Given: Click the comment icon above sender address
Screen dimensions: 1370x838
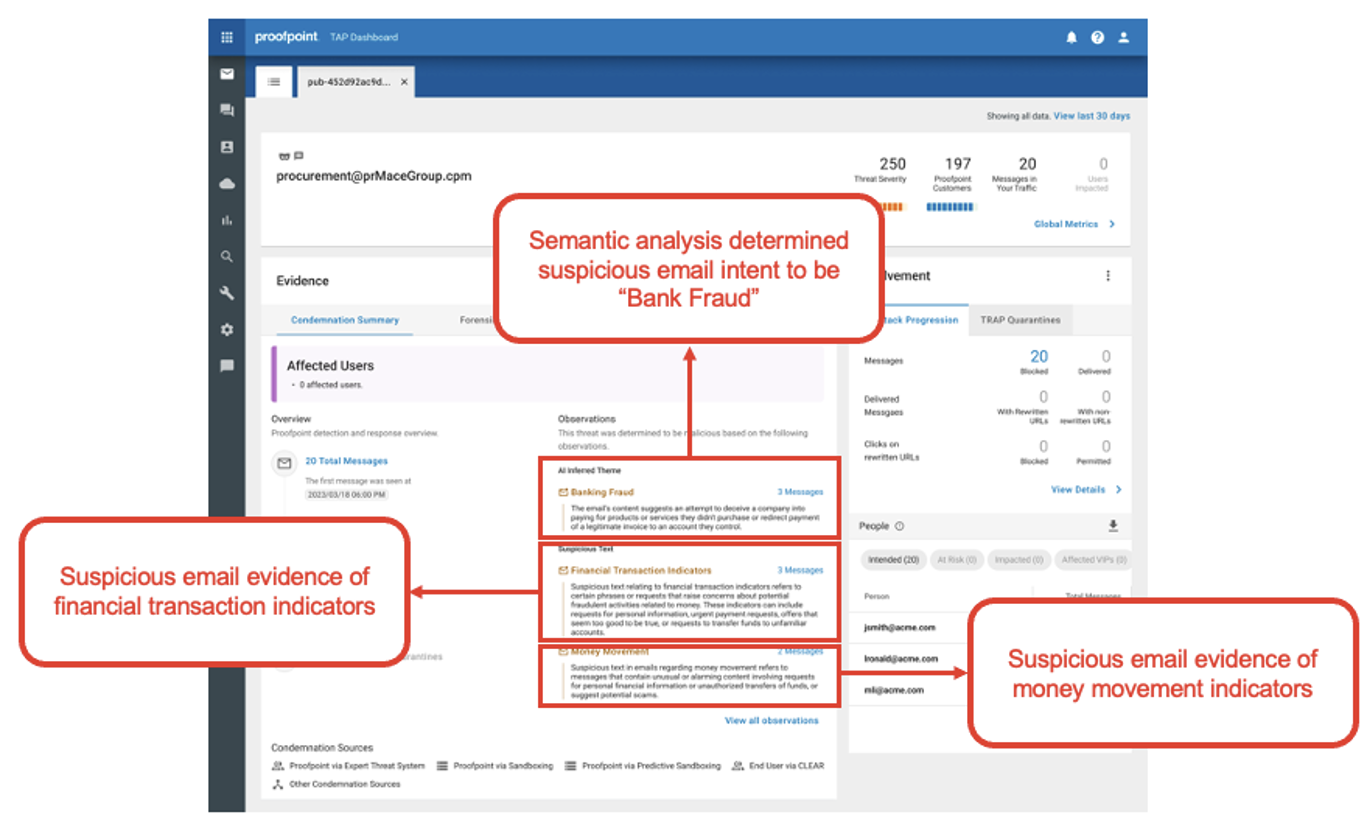Looking at the screenshot, I should 298,157.
